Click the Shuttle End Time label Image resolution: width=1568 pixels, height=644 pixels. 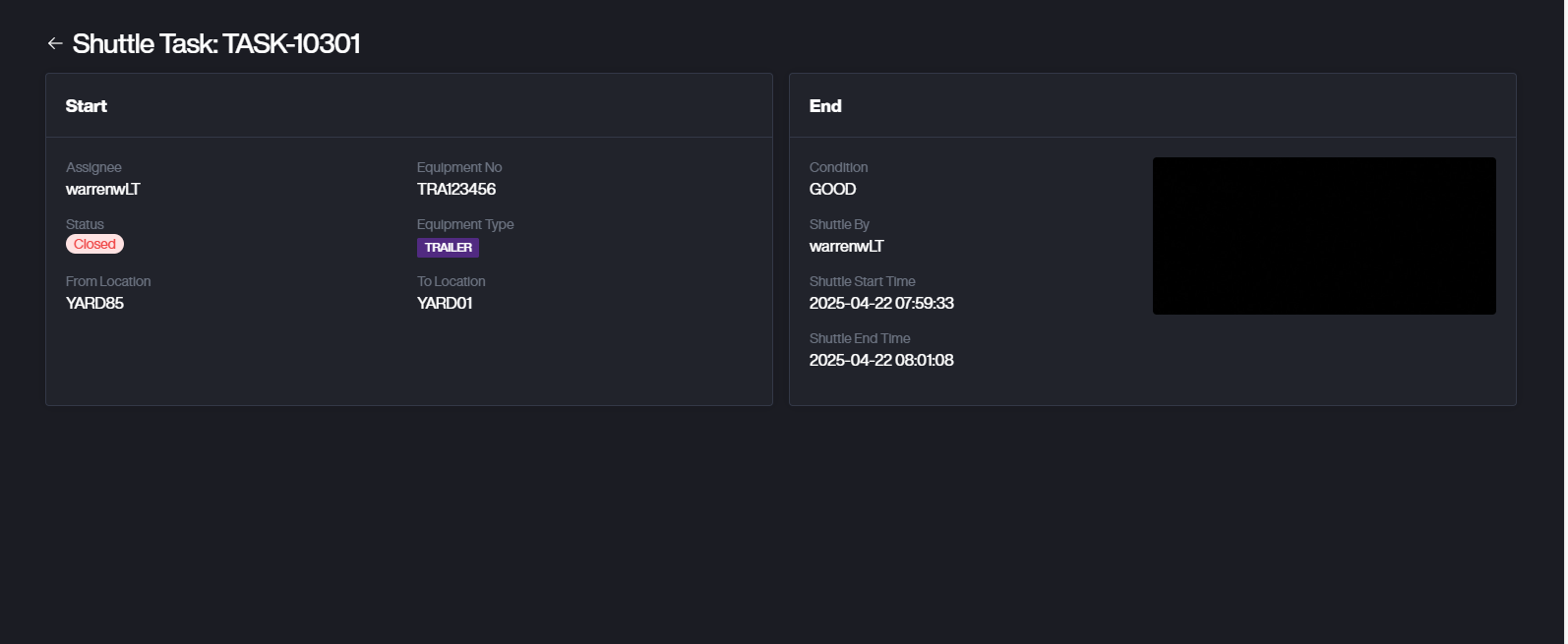tap(860, 338)
